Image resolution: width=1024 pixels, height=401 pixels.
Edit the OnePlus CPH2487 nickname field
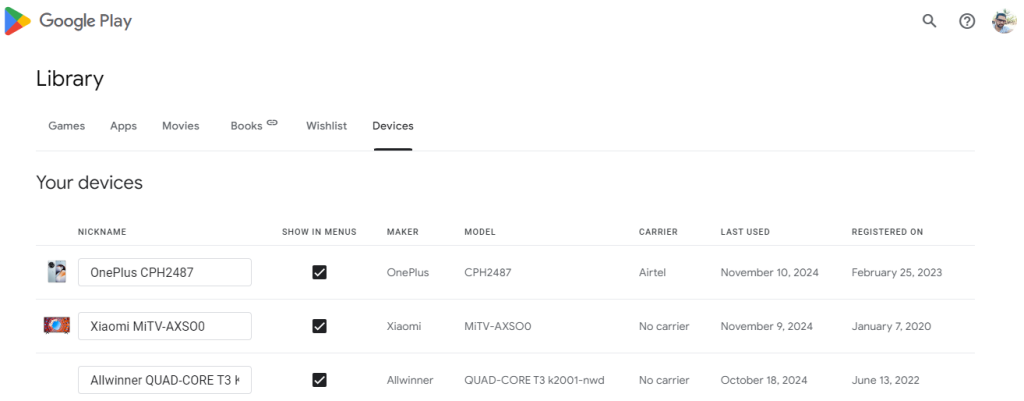pyautogui.click(x=165, y=272)
